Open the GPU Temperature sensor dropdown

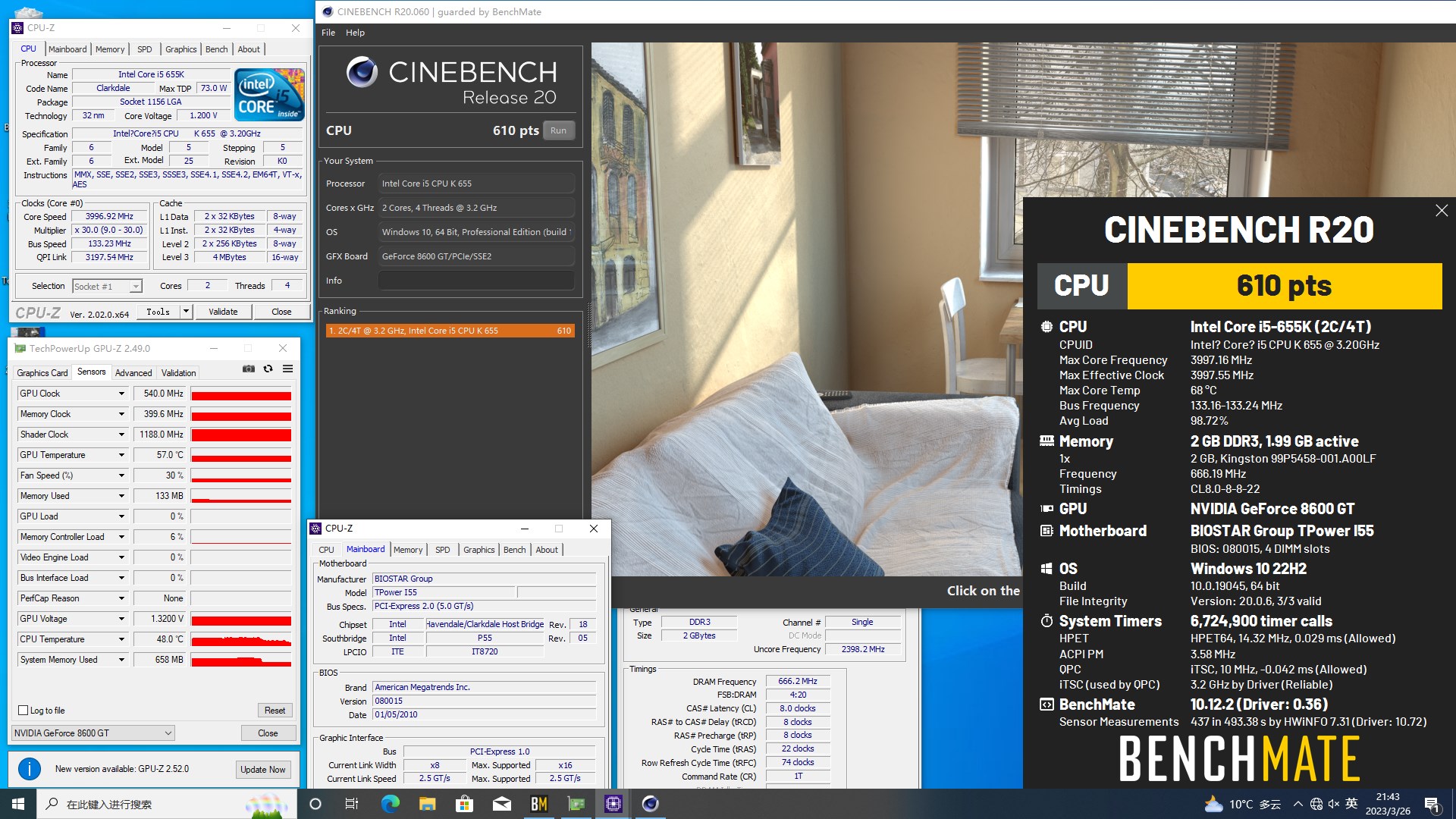121,455
